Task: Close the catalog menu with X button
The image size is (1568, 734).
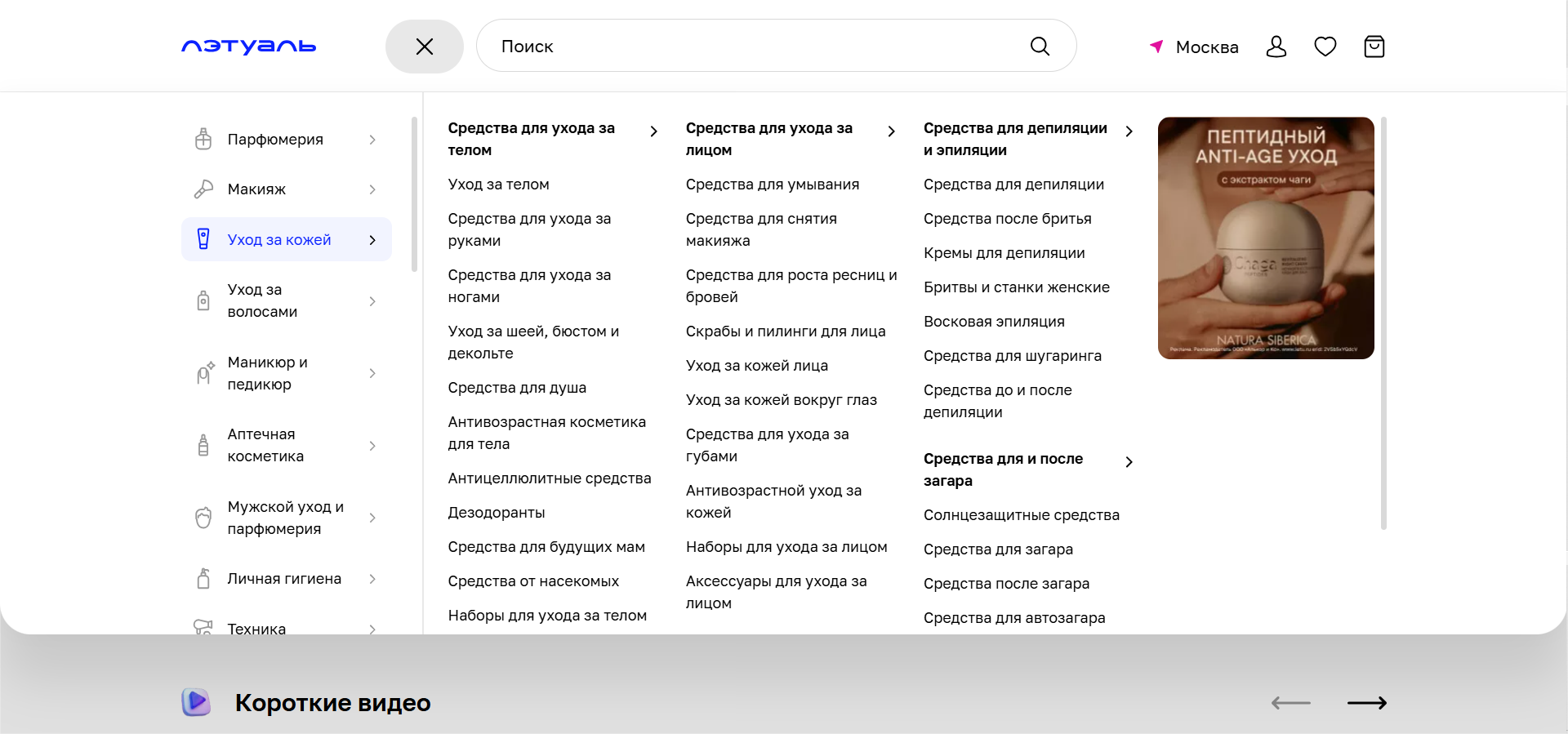Action: 425,47
